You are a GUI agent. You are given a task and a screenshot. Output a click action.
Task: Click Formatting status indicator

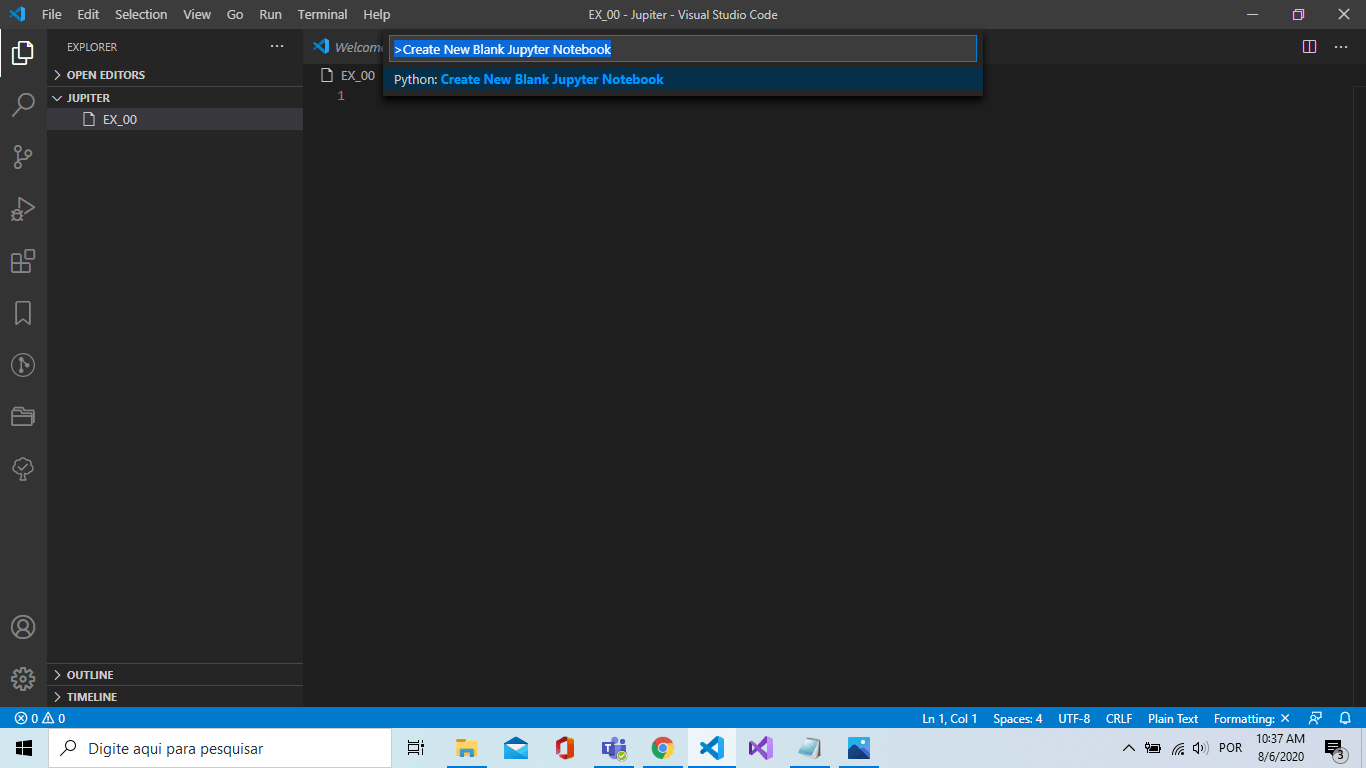[1252, 718]
